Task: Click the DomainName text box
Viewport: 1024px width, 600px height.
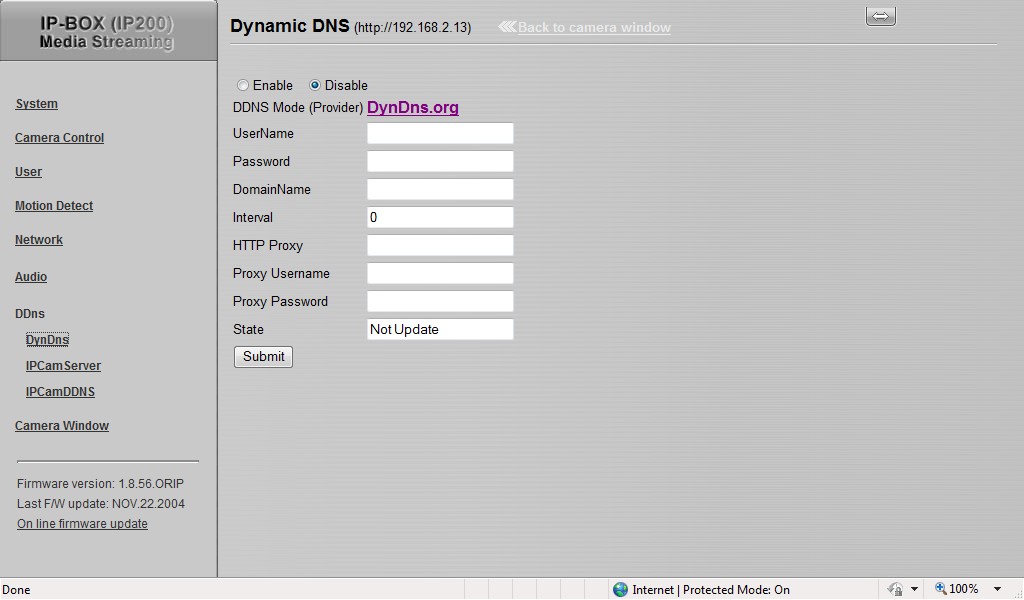Action: 440,190
